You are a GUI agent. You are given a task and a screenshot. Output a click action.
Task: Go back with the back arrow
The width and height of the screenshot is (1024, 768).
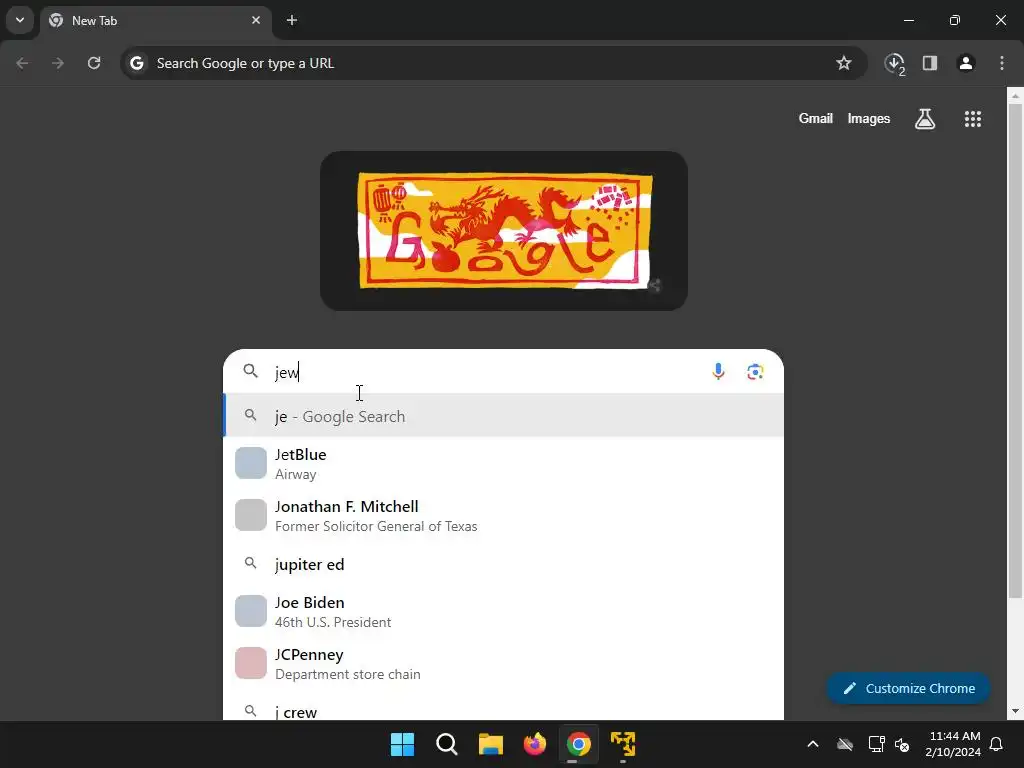click(x=22, y=63)
